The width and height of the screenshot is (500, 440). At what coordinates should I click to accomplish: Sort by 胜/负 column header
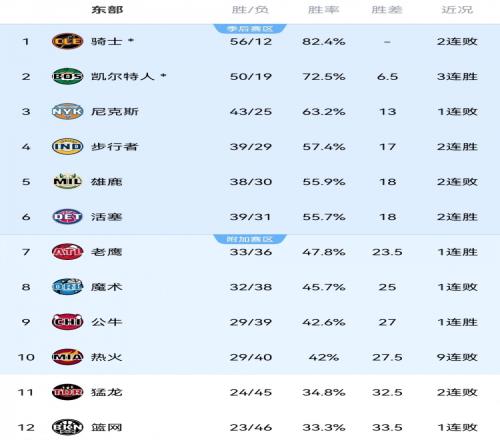(250, 10)
